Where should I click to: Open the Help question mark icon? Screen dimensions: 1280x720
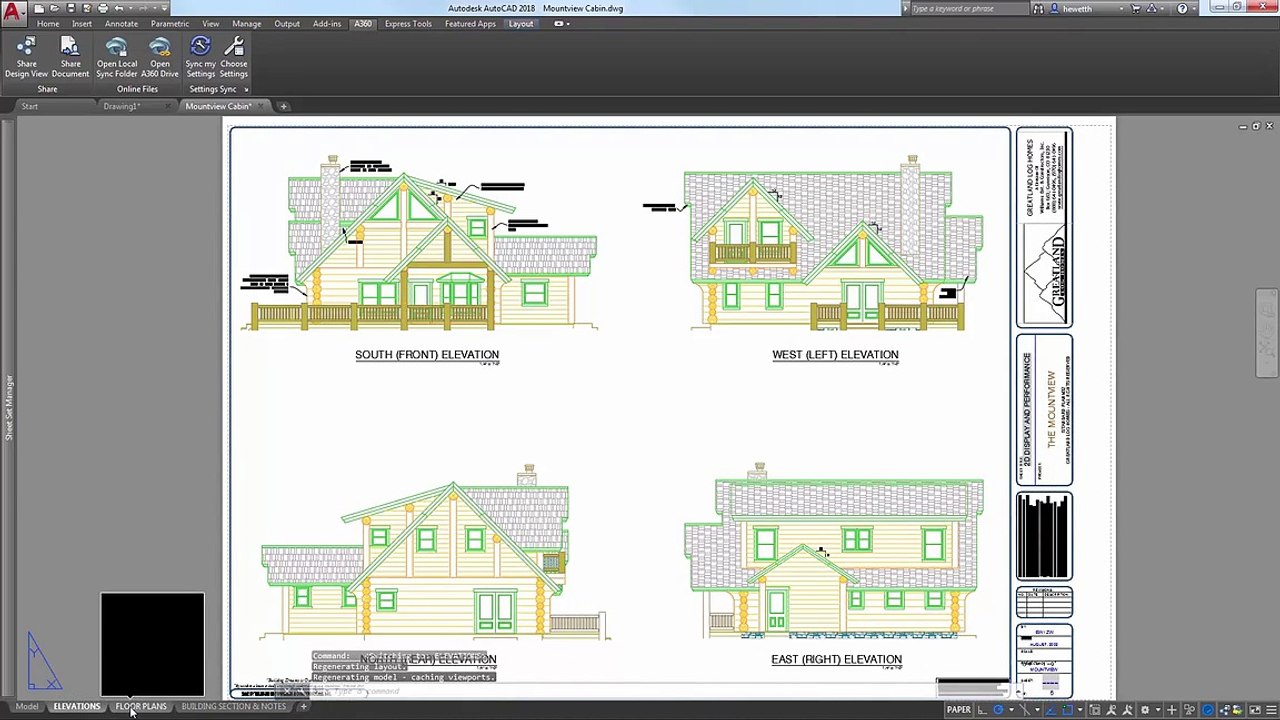tap(1182, 8)
